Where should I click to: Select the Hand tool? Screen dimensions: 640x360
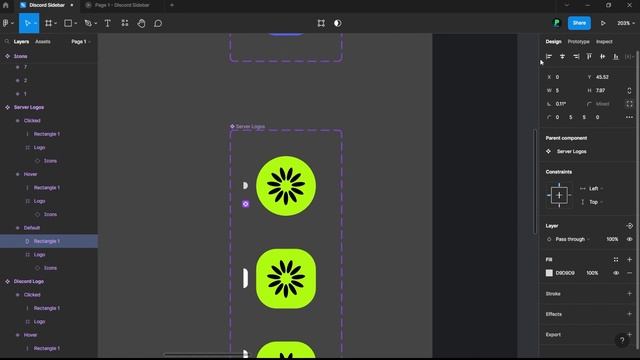pyautogui.click(x=141, y=23)
